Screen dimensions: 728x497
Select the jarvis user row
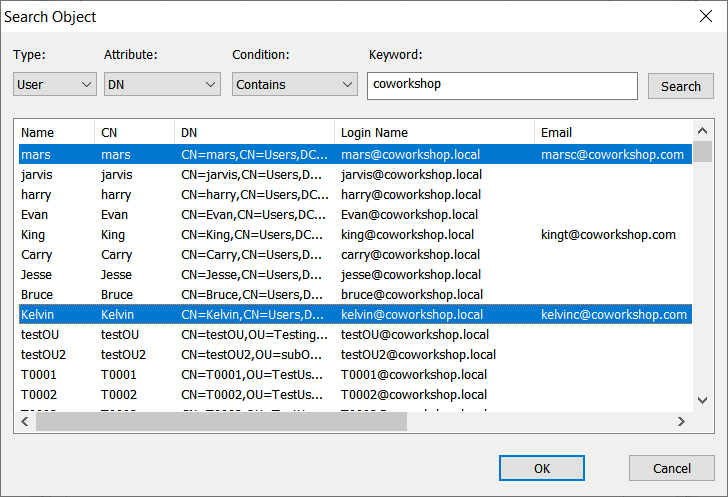point(355,175)
